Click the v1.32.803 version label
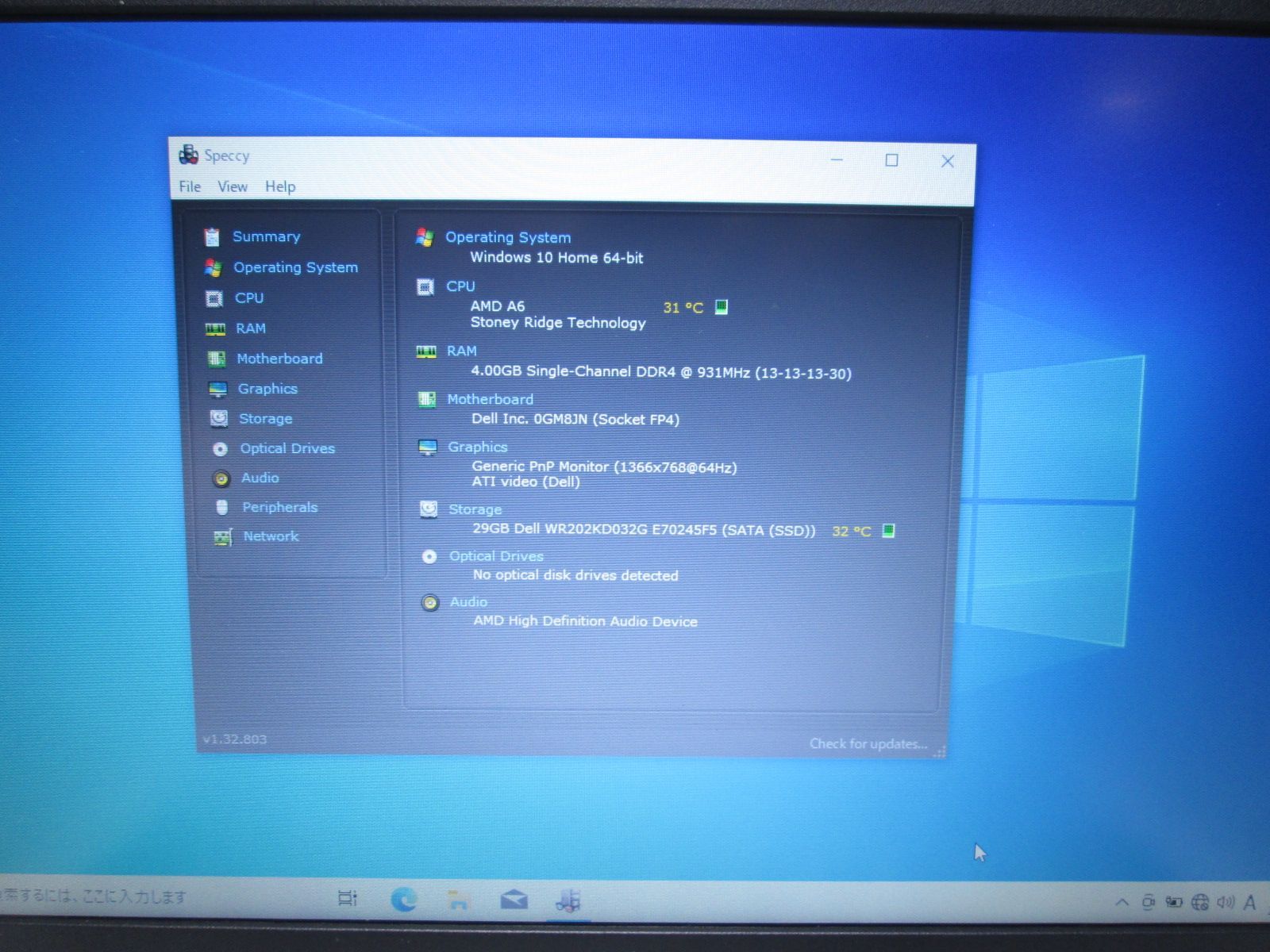The height and width of the screenshot is (952, 1270). [235, 739]
